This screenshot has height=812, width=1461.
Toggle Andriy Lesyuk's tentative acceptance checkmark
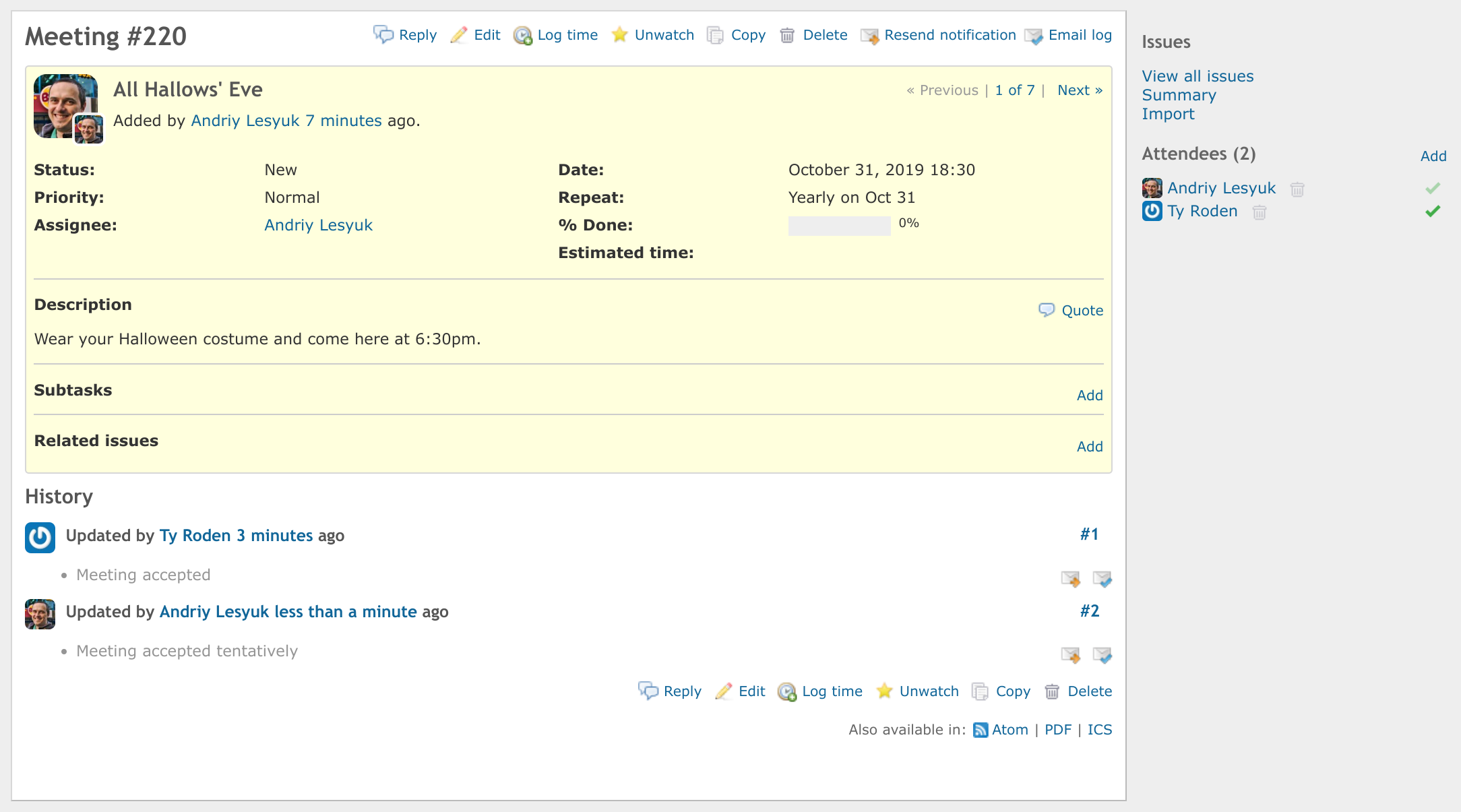click(x=1433, y=189)
